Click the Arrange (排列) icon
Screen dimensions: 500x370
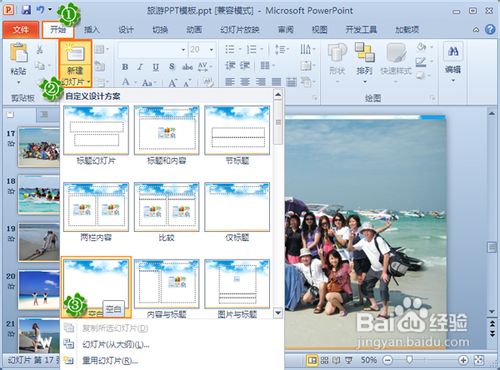(x=365, y=52)
